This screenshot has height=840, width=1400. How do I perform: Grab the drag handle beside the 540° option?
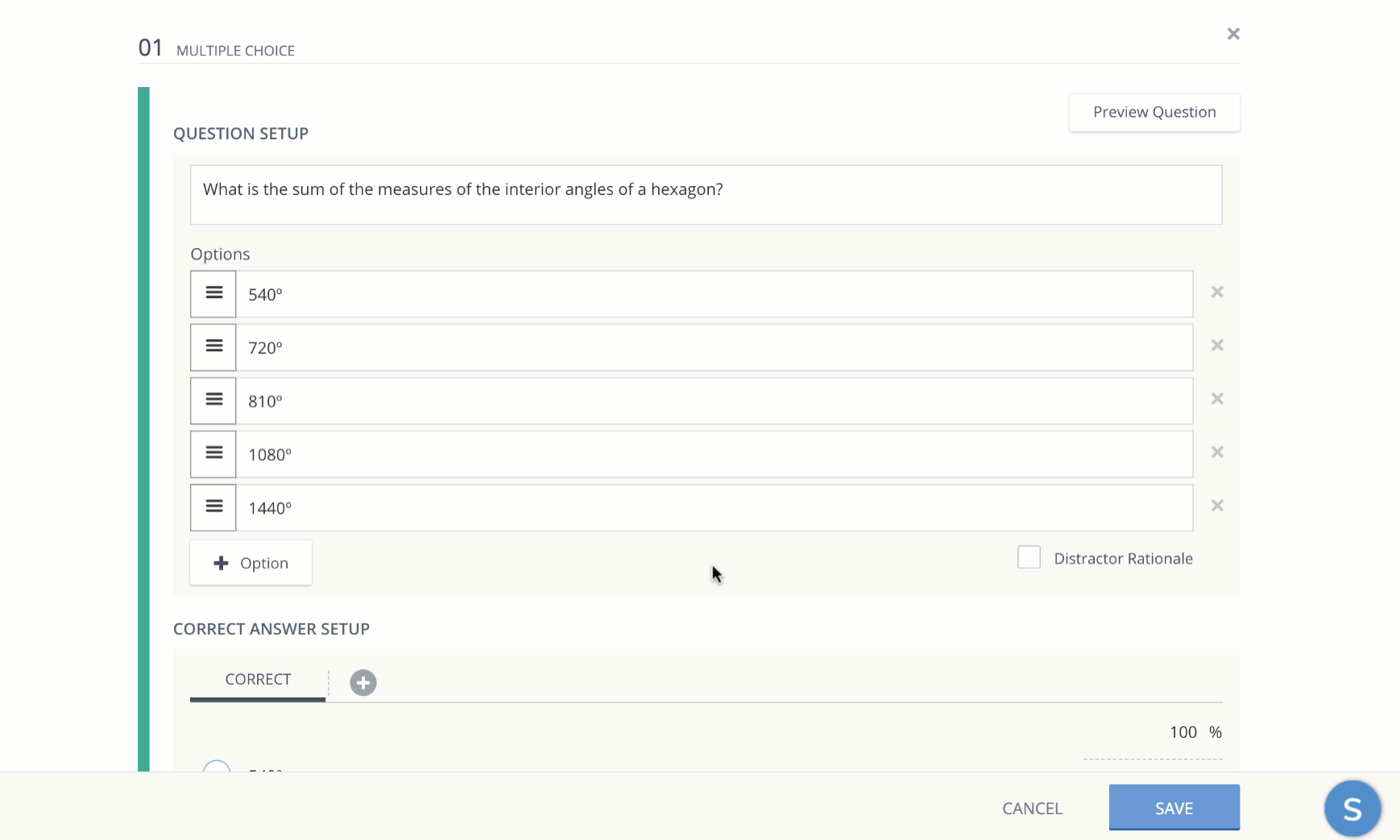[213, 293]
